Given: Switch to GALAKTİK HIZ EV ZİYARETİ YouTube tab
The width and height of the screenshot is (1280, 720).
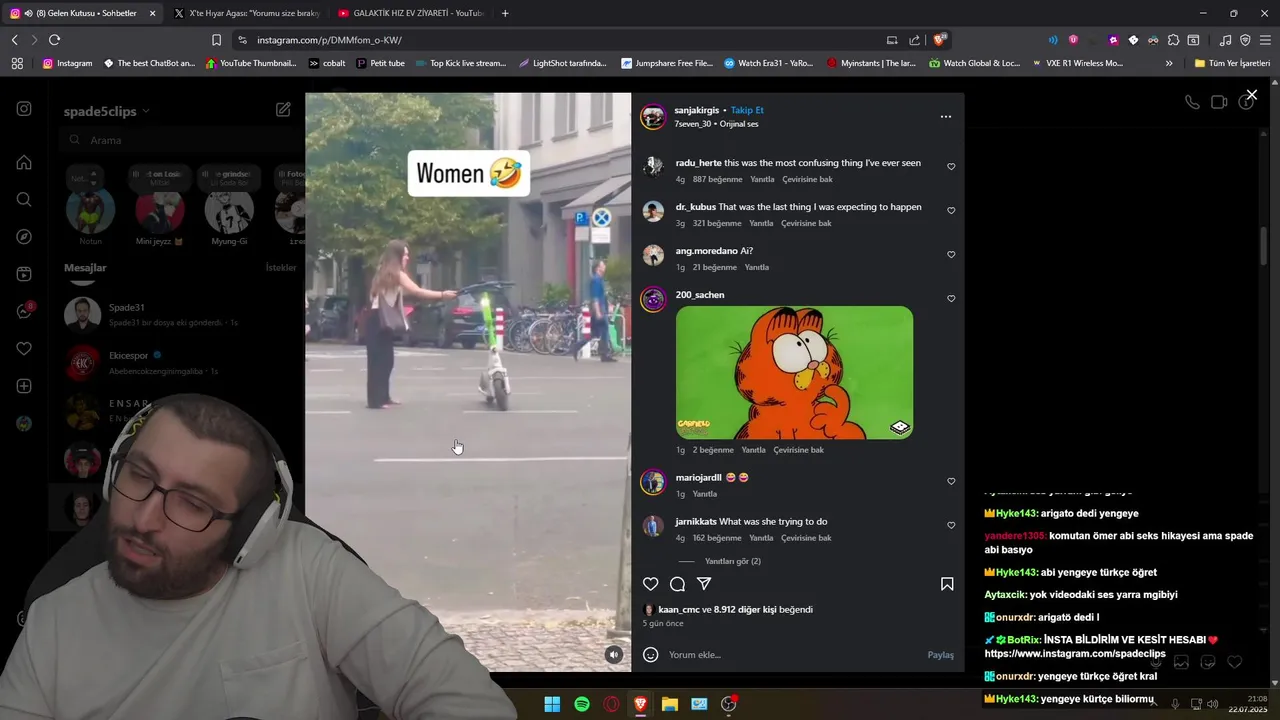Looking at the screenshot, I should tap(410, 13).
